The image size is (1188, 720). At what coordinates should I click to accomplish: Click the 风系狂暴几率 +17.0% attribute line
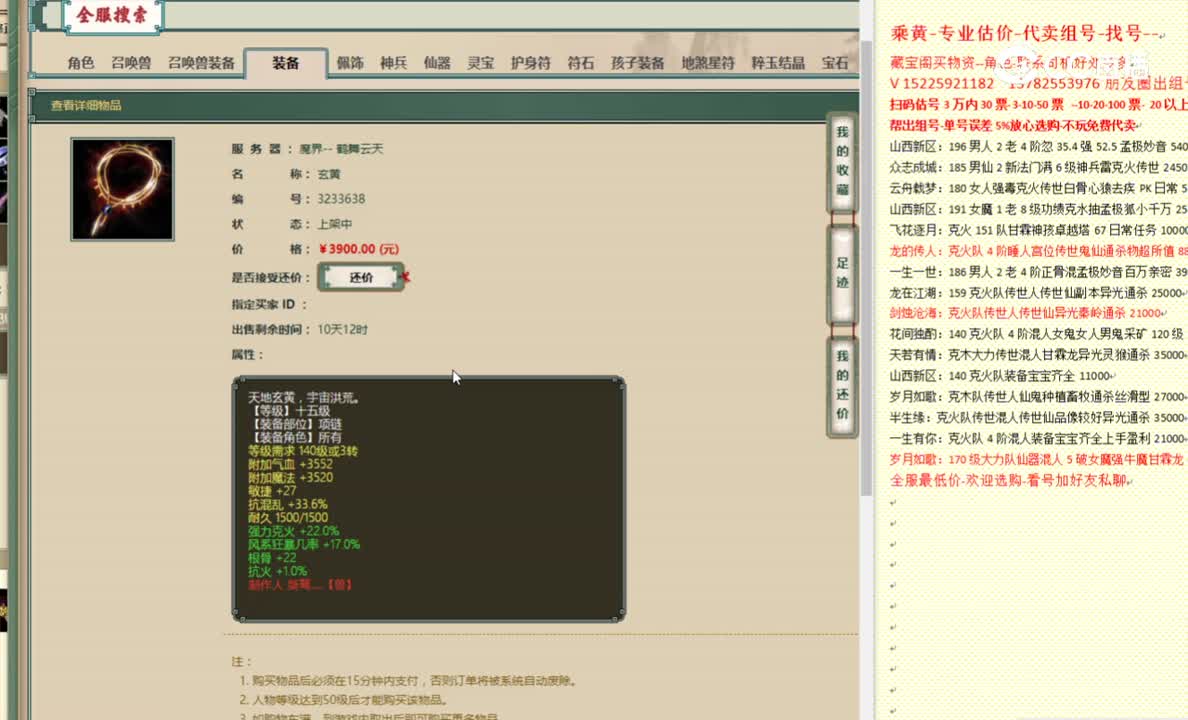304,544
